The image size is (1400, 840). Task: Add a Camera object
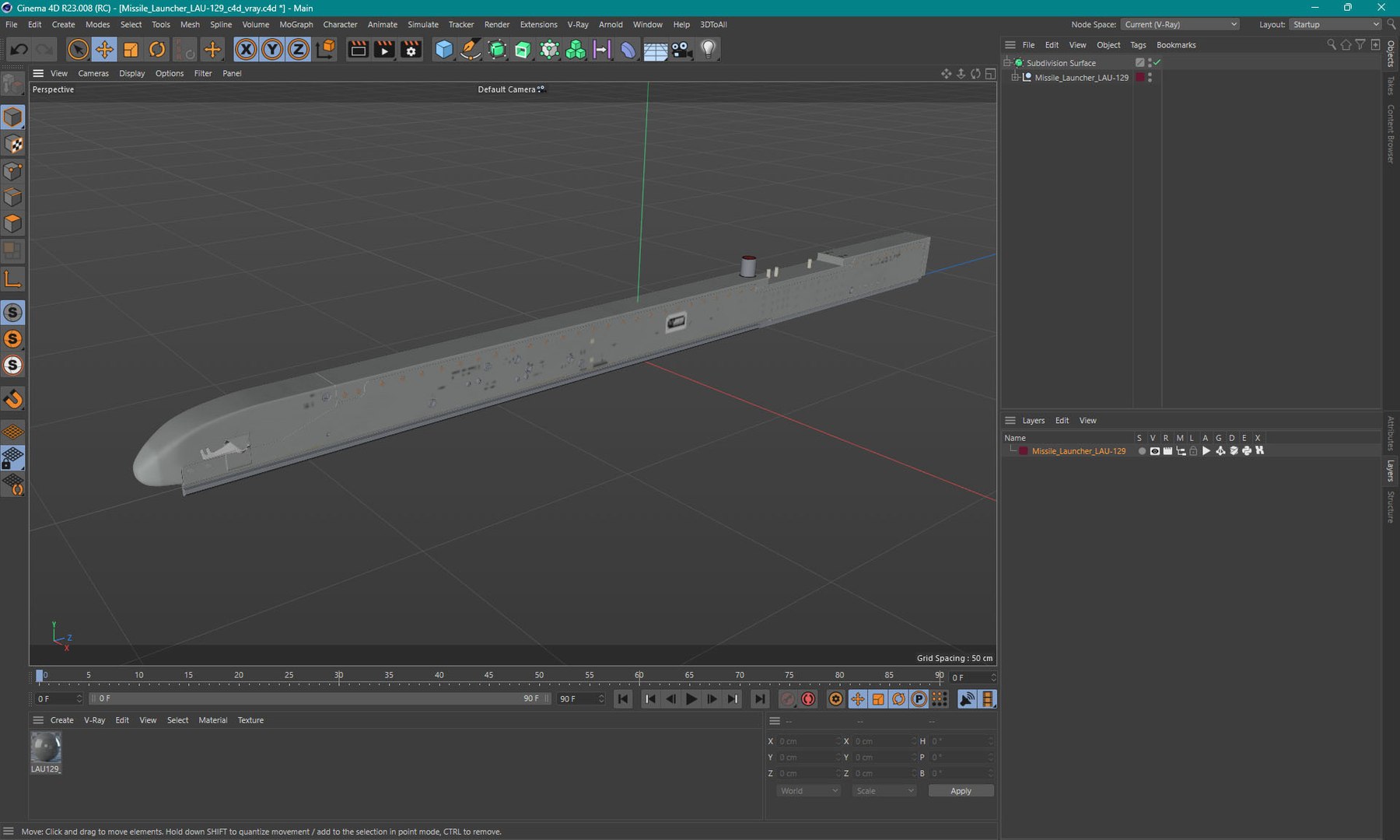[x=681, y=49]
